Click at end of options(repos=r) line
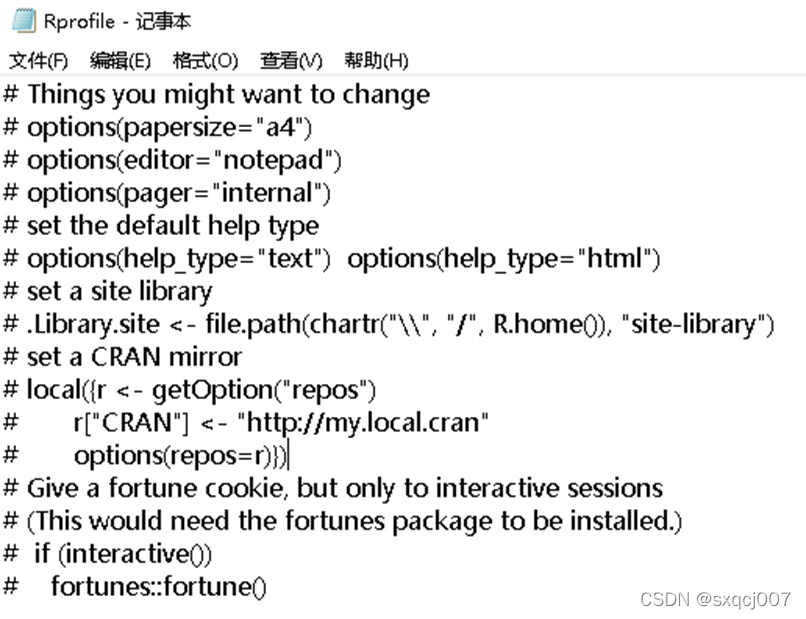This screenshot has width=806, height=619. 288,456
